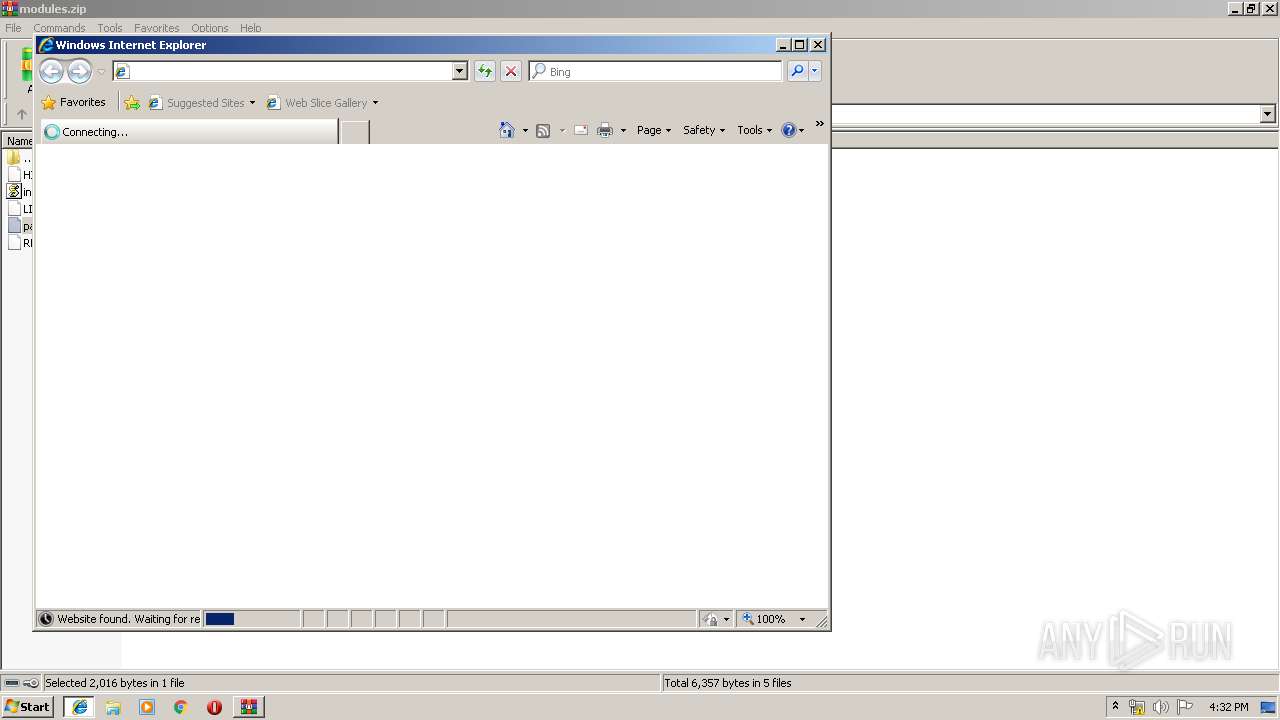Click the security zone lock icon in status bar

pyautogui.click(x=711, y=619)
